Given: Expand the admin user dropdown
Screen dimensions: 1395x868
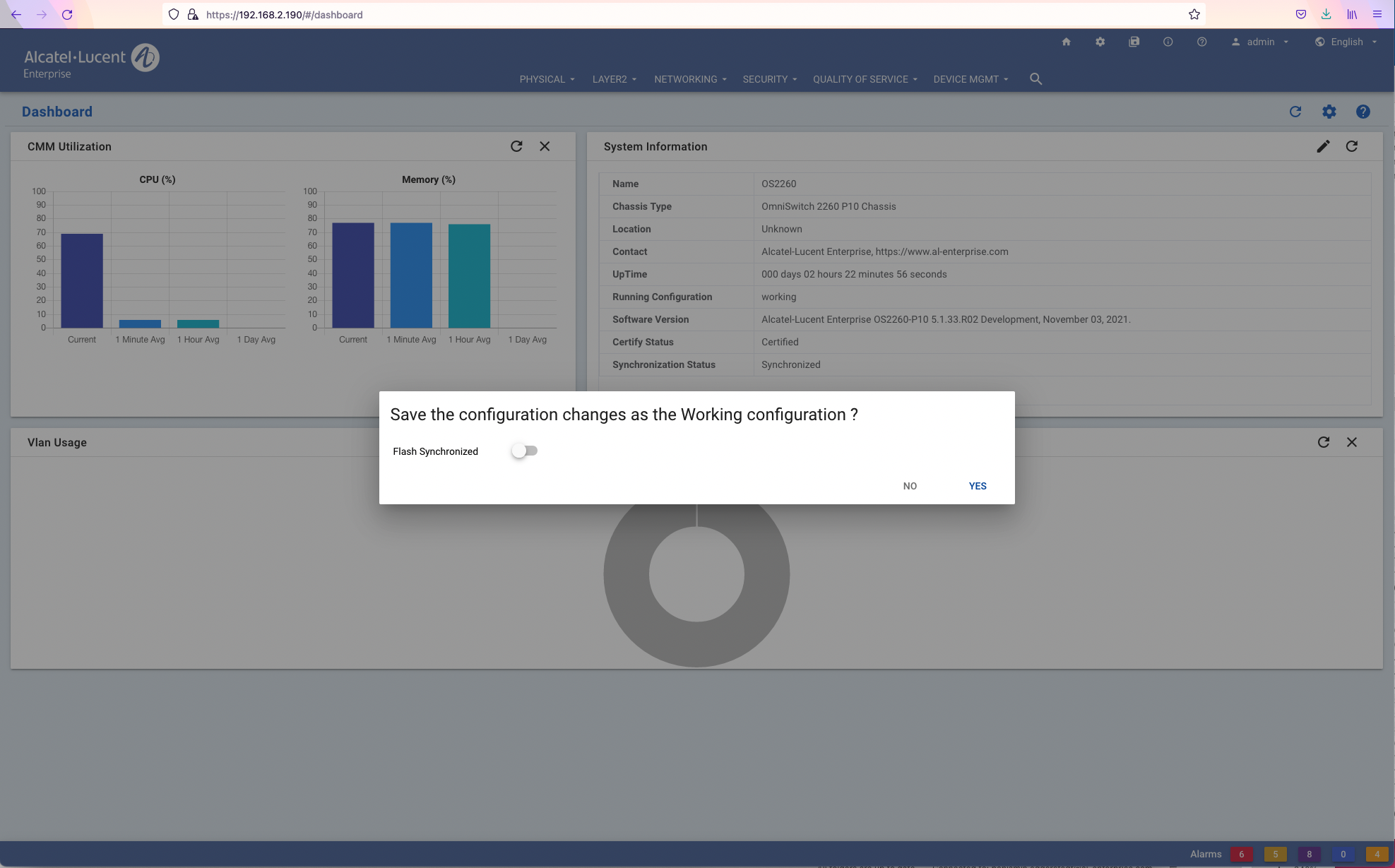Looking at the screenshot, I should tap(1261, 42).
